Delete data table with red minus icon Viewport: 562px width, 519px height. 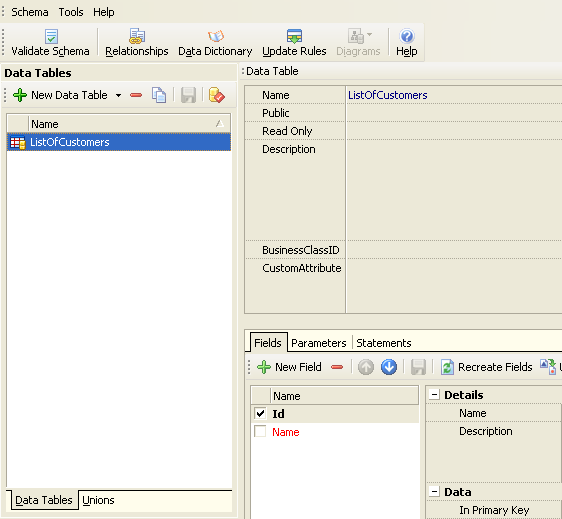tap(136, 95)
